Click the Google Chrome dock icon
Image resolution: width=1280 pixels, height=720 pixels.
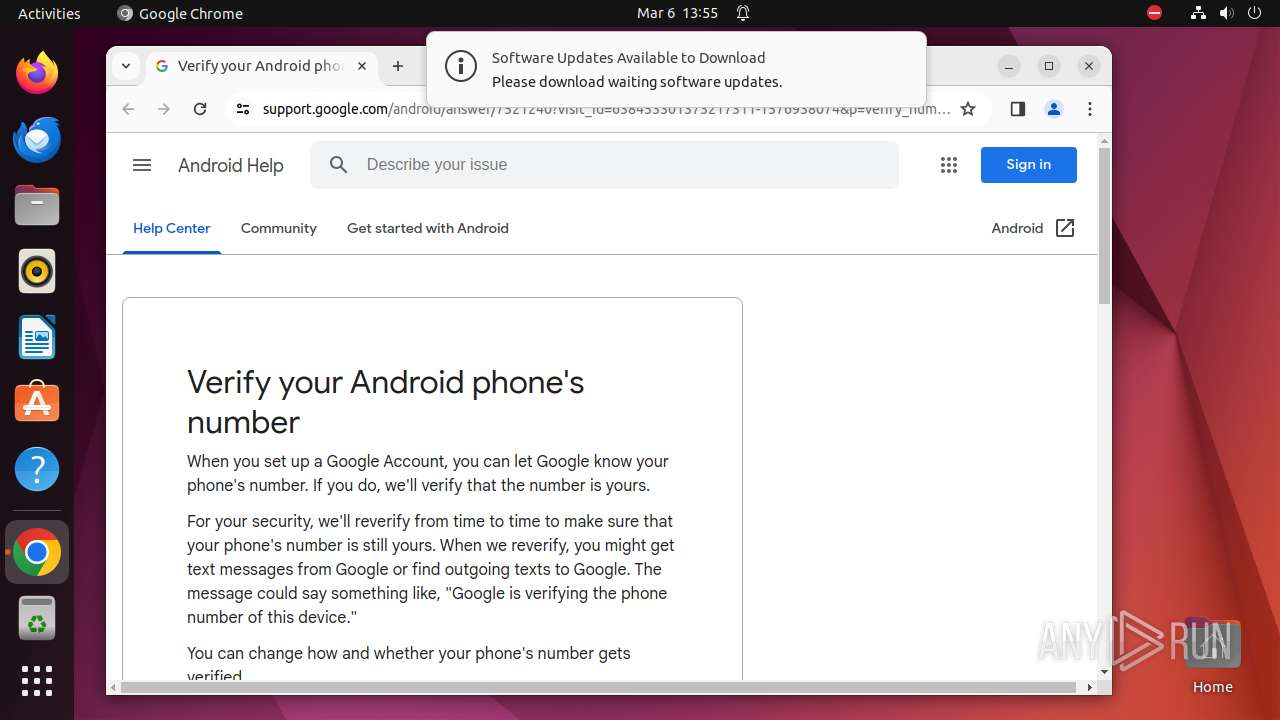(x=37, y=552)
